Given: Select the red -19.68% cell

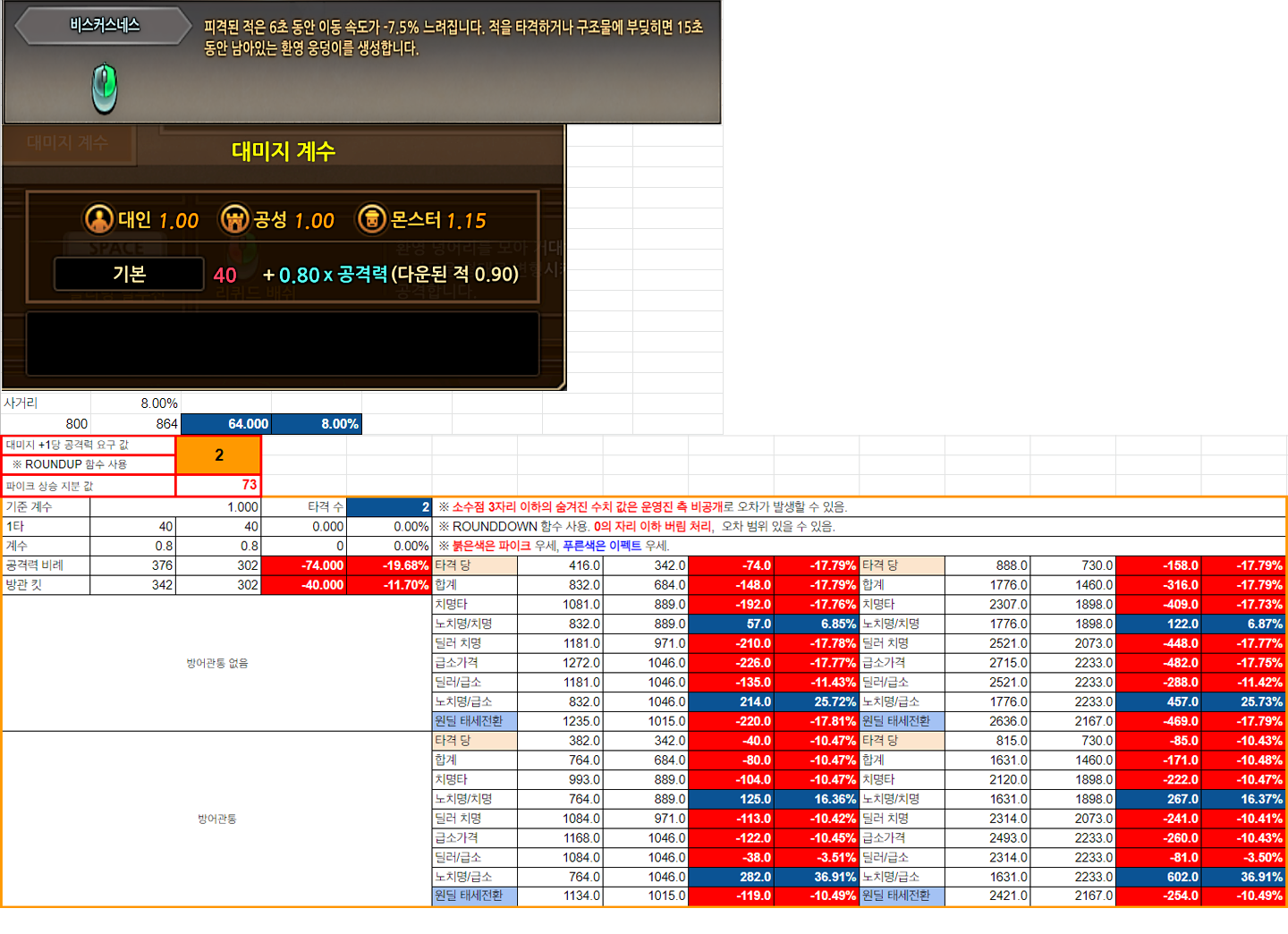Looking at the screenshot, I should (x=389, y=565).
